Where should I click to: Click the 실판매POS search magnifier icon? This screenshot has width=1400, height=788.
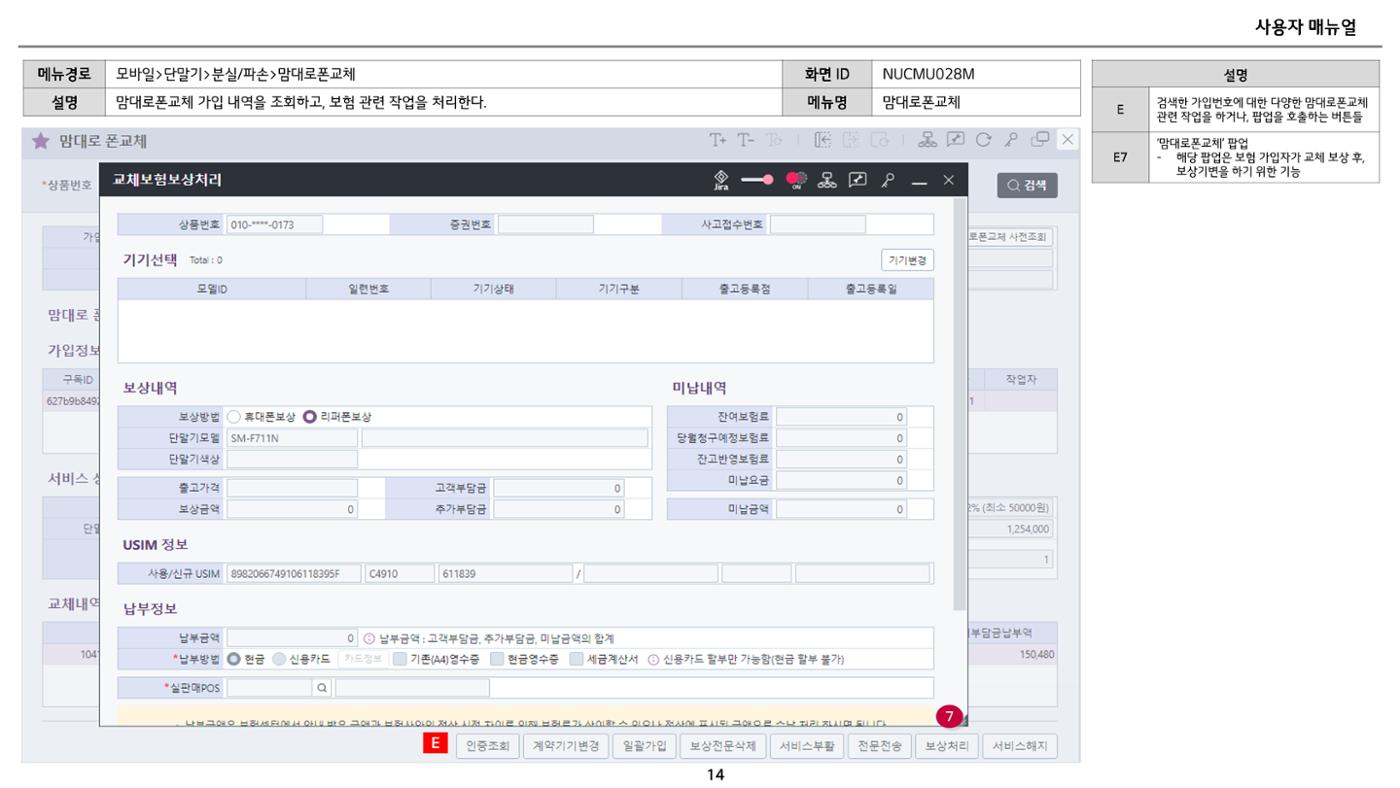coord(322,688)
